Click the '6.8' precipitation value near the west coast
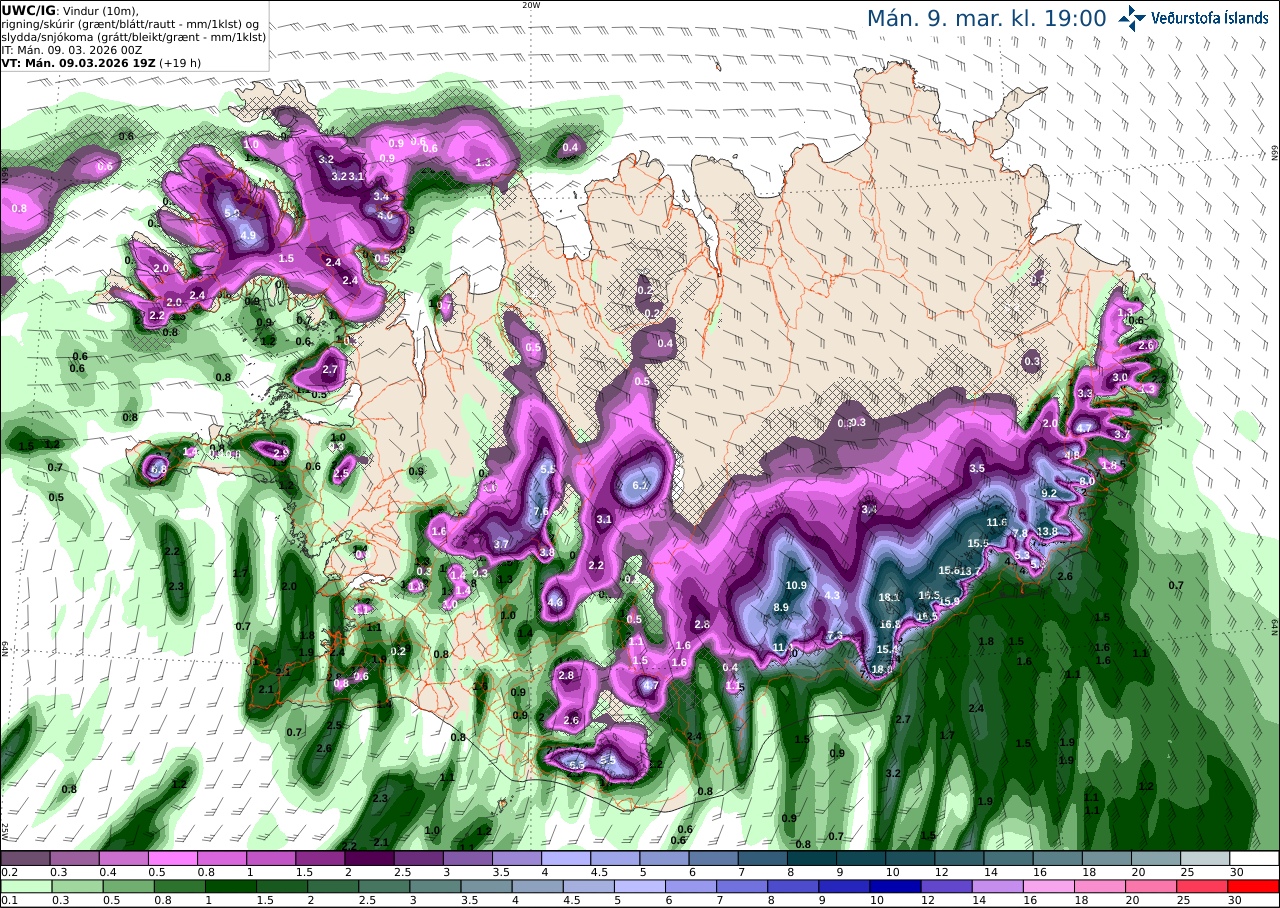 click(158, 469)
